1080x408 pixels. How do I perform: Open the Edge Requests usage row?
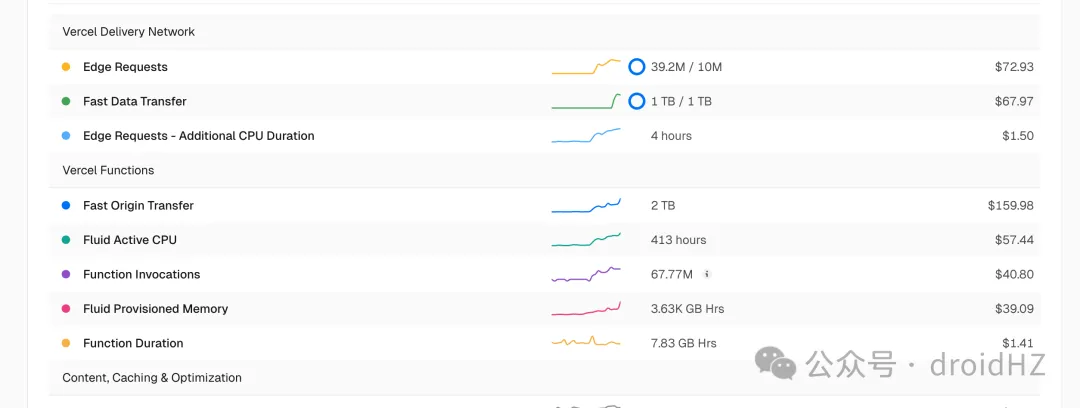(x=544, y=67)
